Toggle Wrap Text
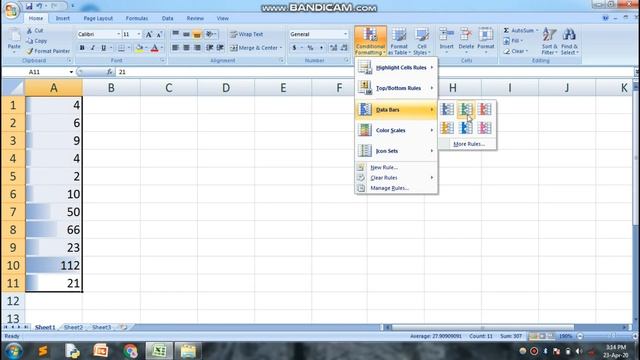Image resolution: width=640 pixels, height=360 pixels. 247,34
